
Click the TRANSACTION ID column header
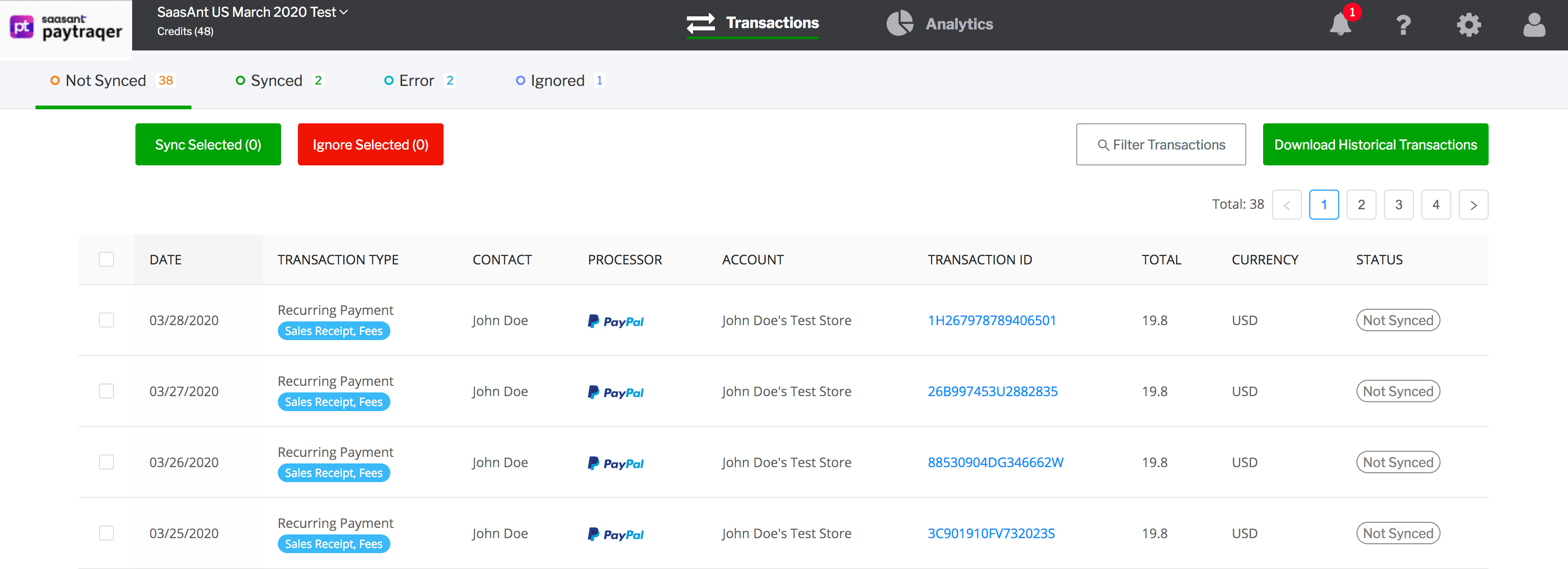click(x=979, y=260)
